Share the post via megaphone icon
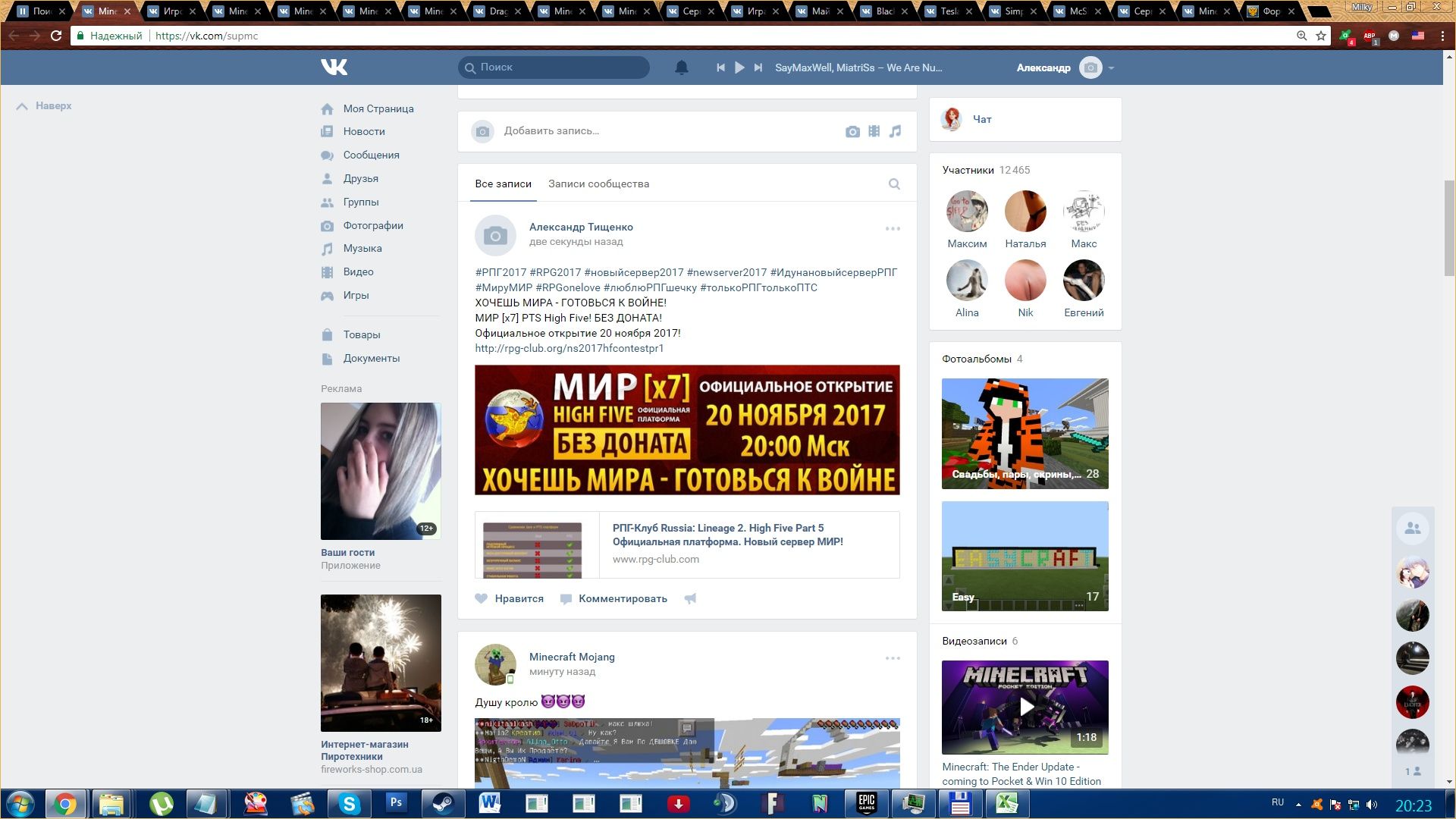This screenshot has height=819, width=1456. tap(690, 598)
